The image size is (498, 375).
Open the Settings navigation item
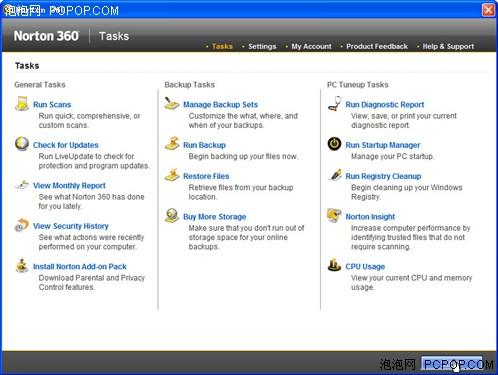pyautogui.click(x=262, y=46)
